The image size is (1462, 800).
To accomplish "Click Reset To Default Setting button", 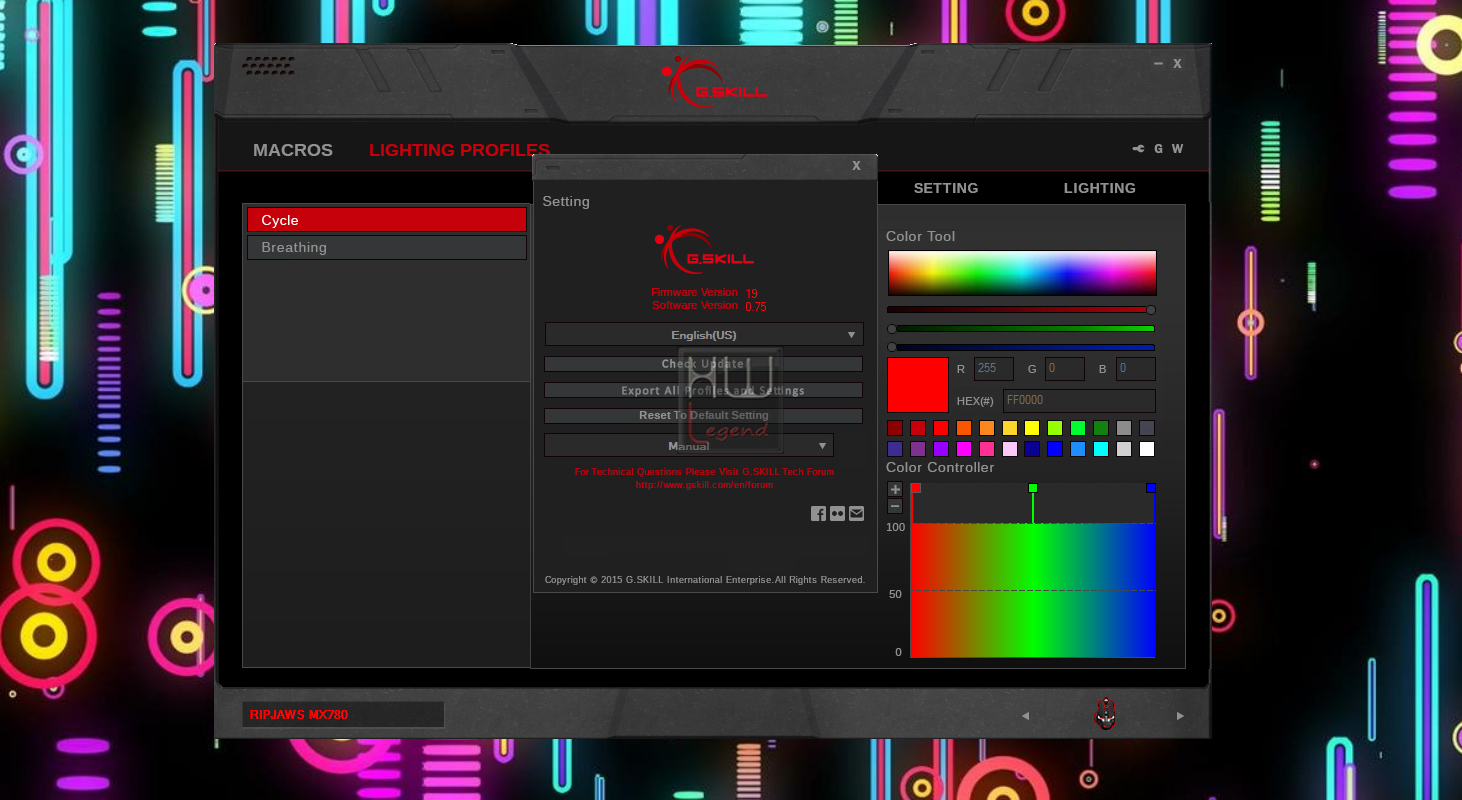I will click(x=704, y=416).
